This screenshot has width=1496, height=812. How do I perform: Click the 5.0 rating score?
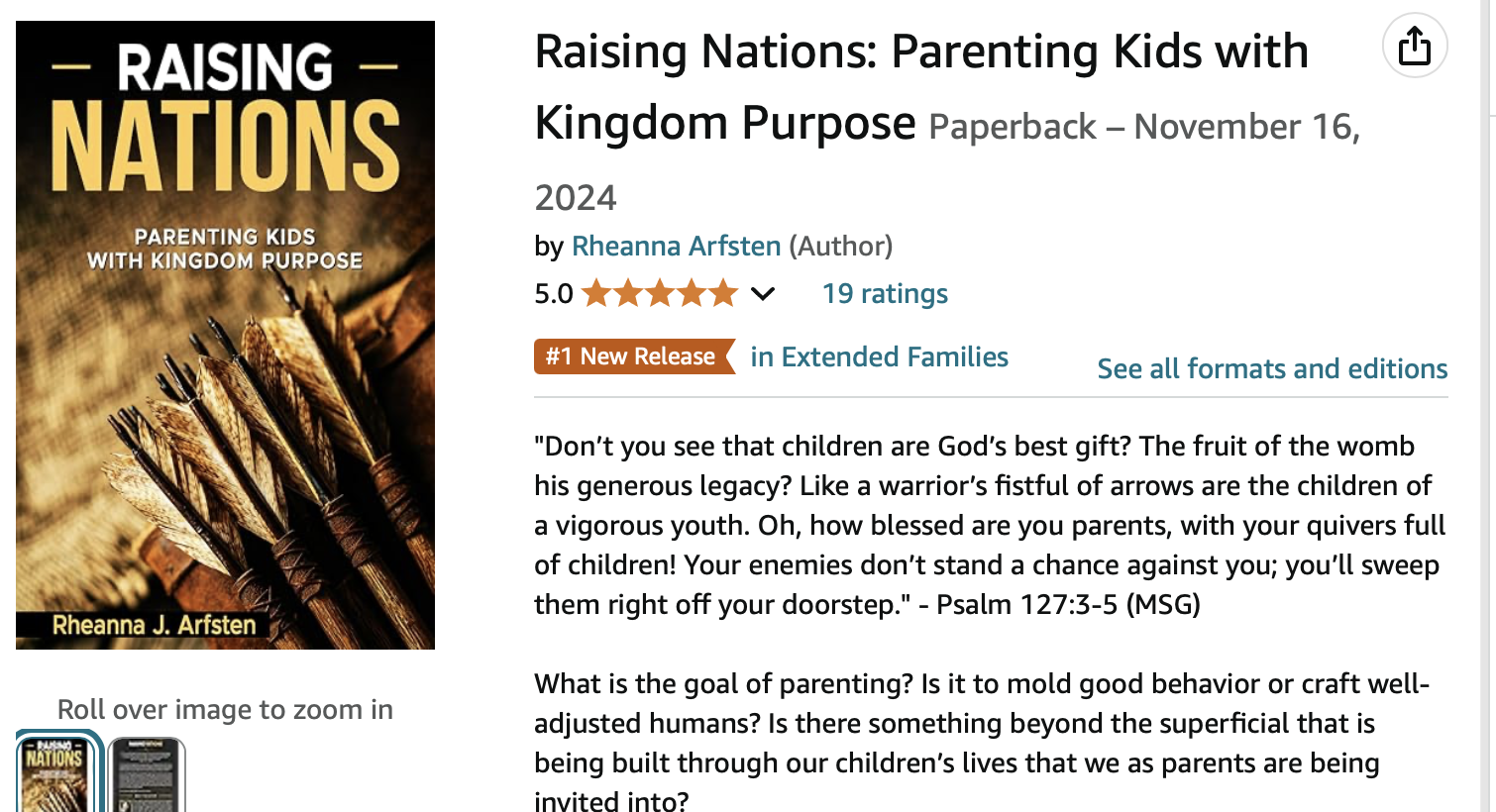coord(553,294)
